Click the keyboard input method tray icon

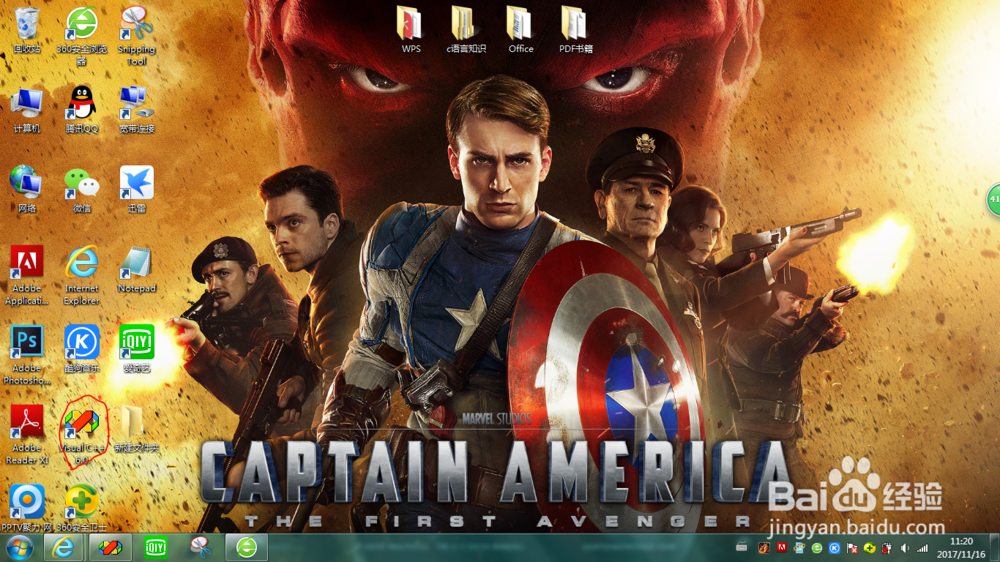click(x=741, y=548)
